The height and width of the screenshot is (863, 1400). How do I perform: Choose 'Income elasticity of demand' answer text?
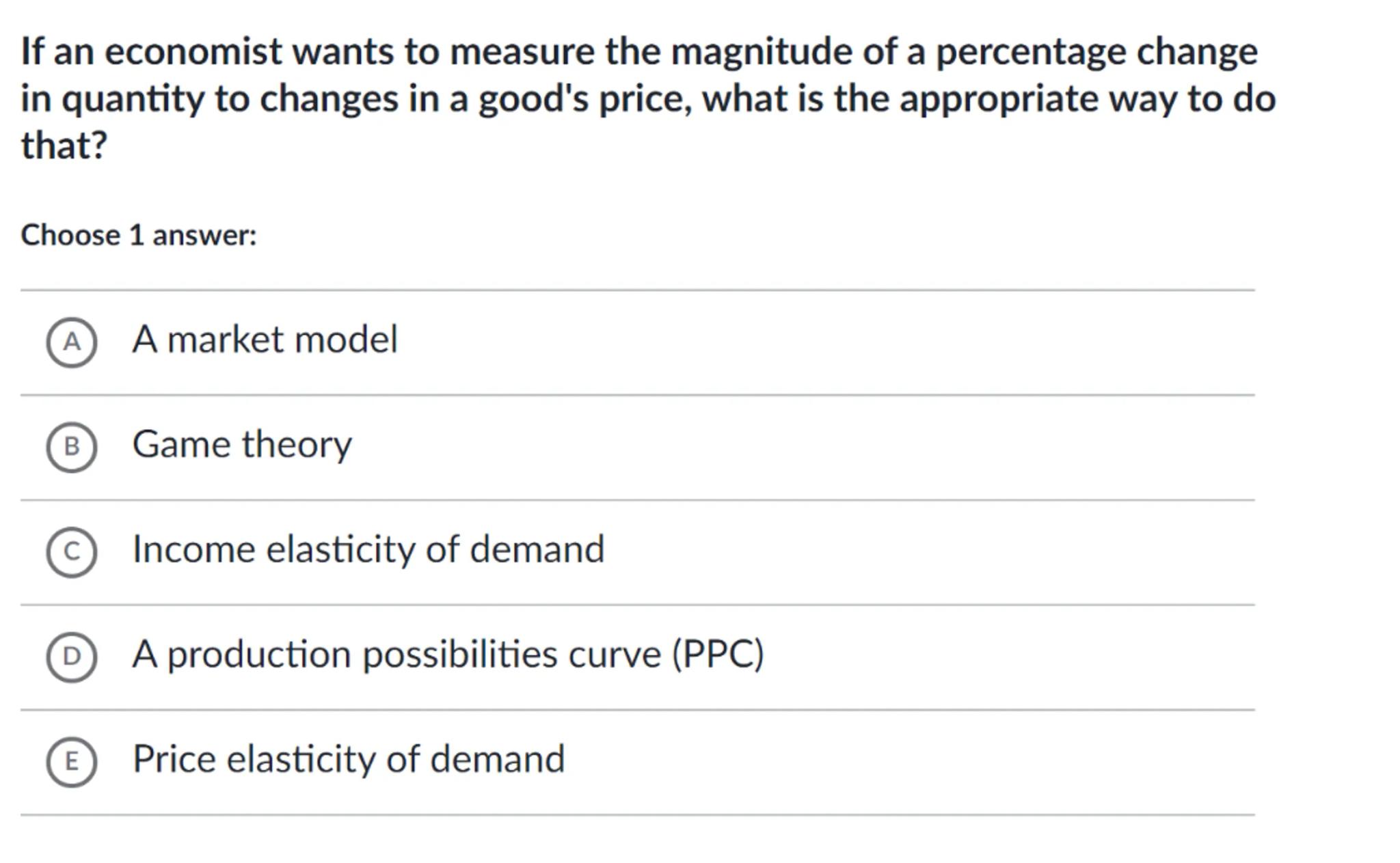368,549
